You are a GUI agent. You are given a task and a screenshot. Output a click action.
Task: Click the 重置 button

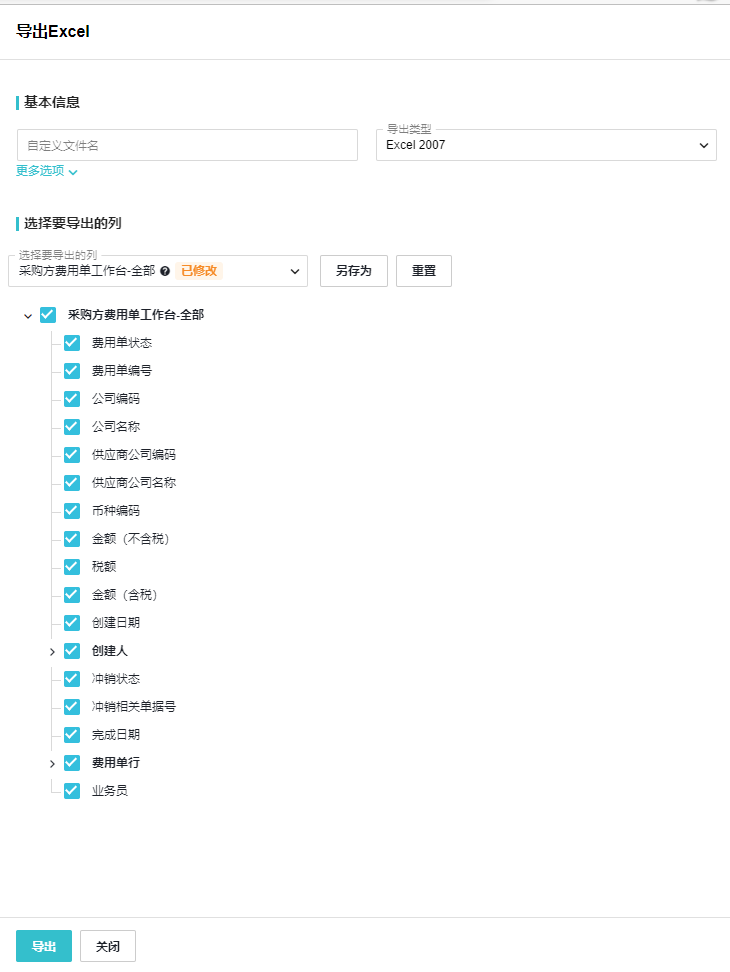coord(424,271)
